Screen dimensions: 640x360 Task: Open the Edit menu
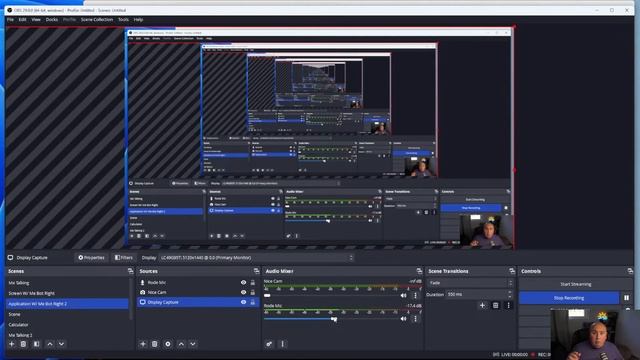pos(22,20)
